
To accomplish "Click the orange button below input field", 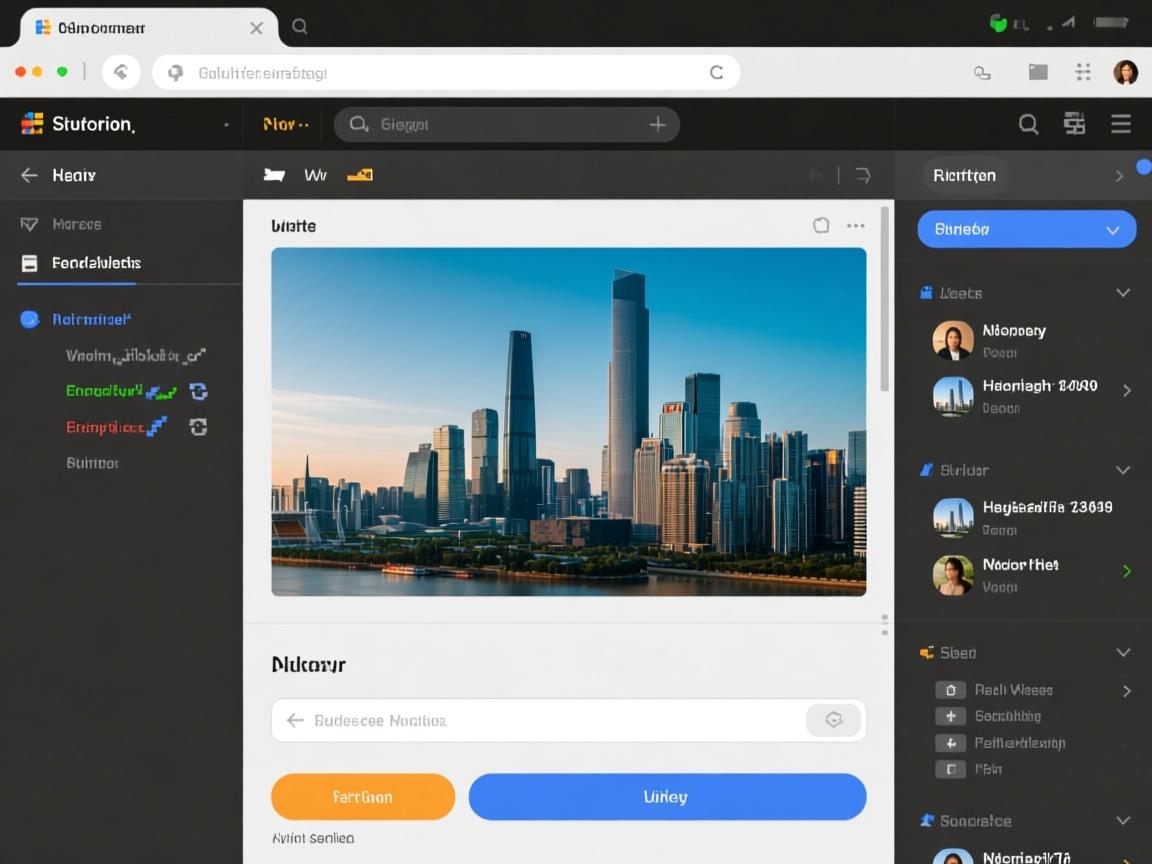I will (x=362, y=797).
